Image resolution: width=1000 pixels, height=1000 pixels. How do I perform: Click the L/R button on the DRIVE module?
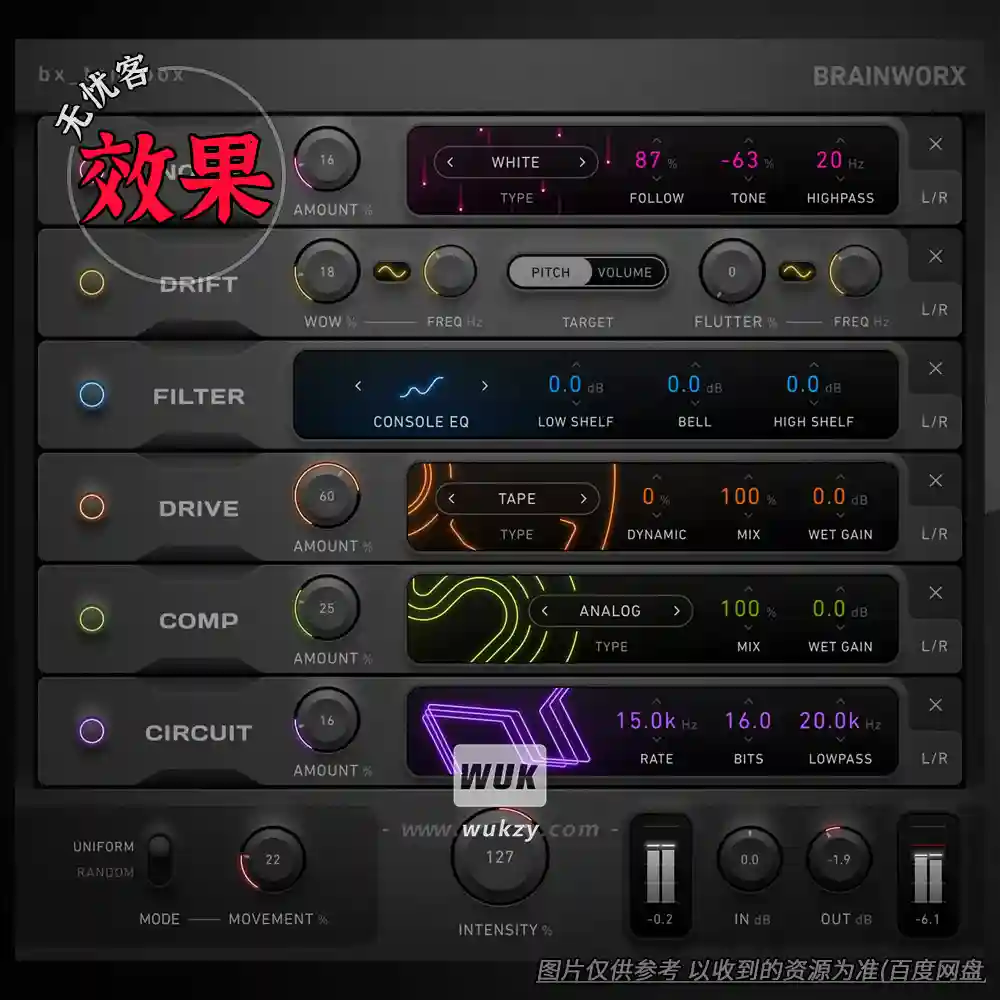[x=933, y=534]
